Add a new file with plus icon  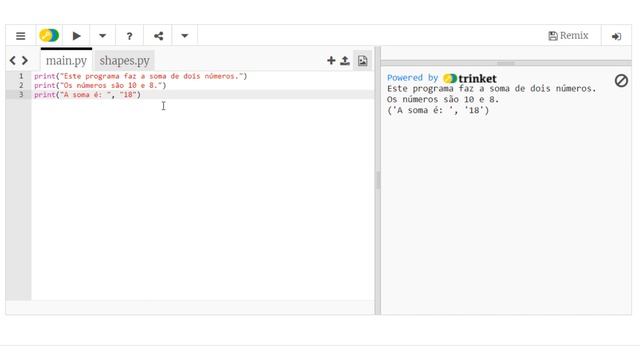coord(331,60)
